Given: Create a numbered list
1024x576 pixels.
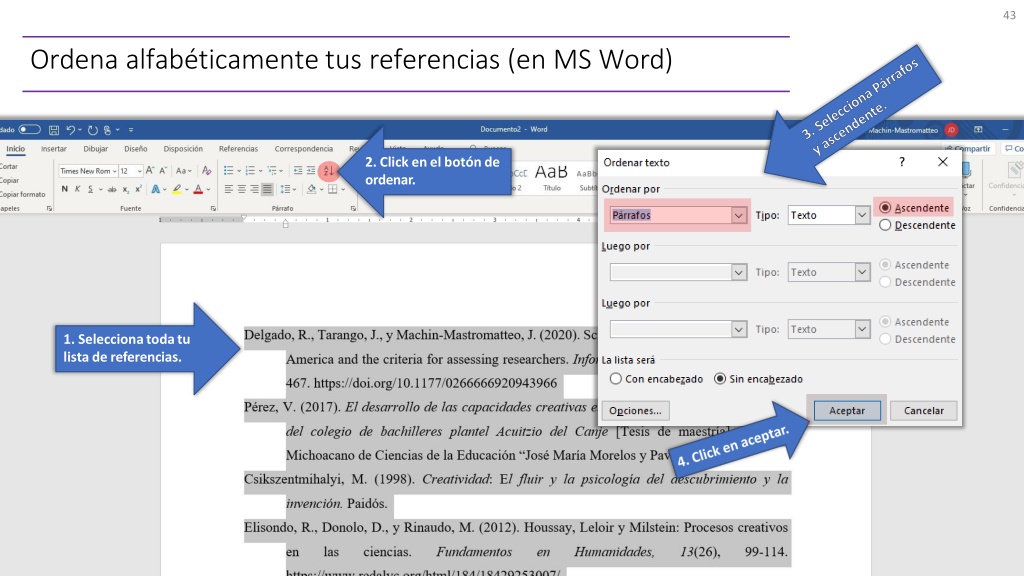Looking at the screenshot, I should pos(250,170).
